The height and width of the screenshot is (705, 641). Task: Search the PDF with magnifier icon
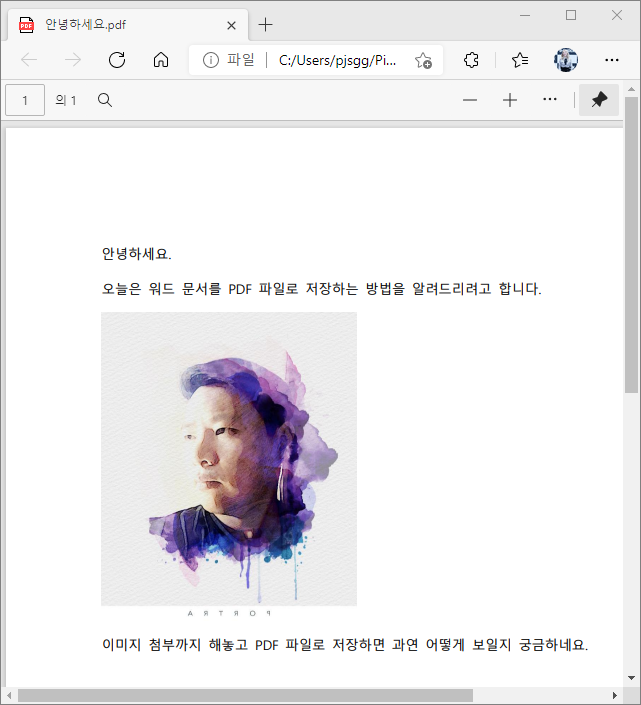105,100
